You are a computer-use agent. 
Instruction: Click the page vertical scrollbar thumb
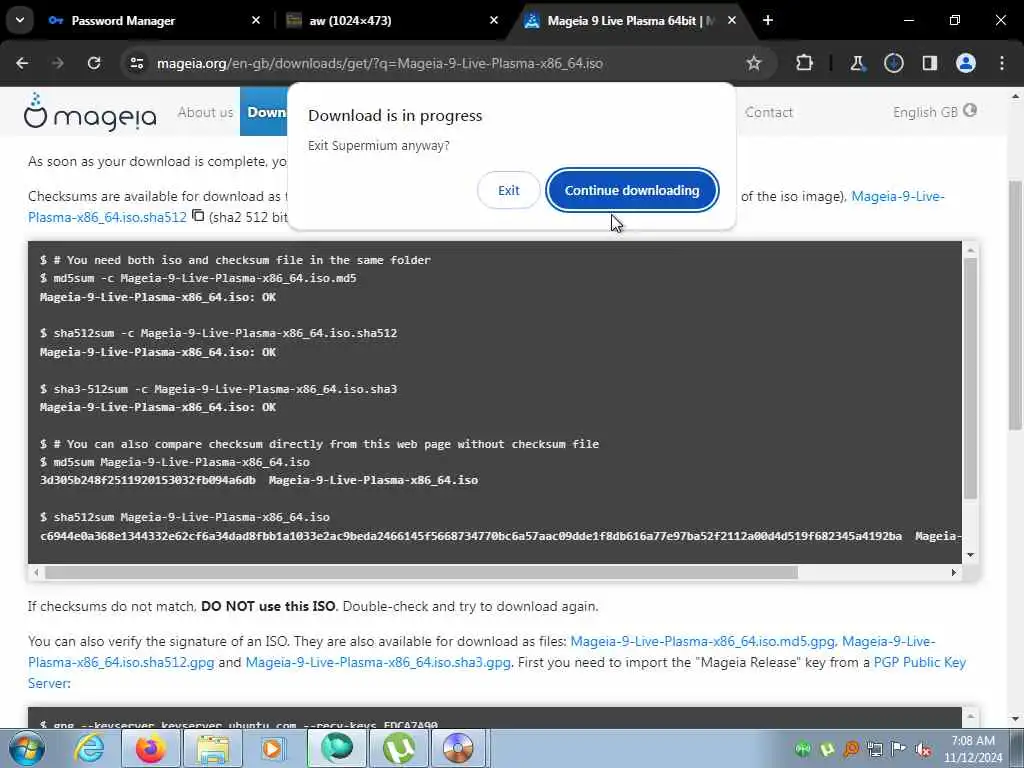(1015, 306)
